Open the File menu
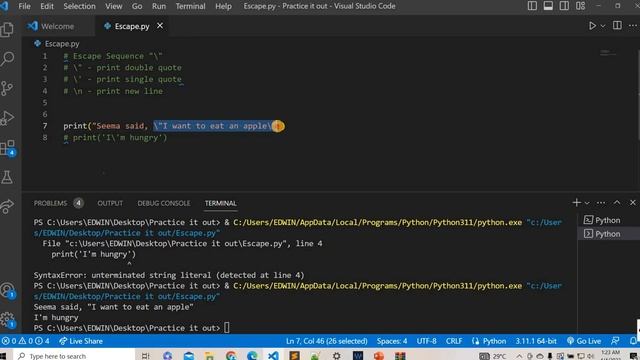640x360 pixels. coord(24,6)
